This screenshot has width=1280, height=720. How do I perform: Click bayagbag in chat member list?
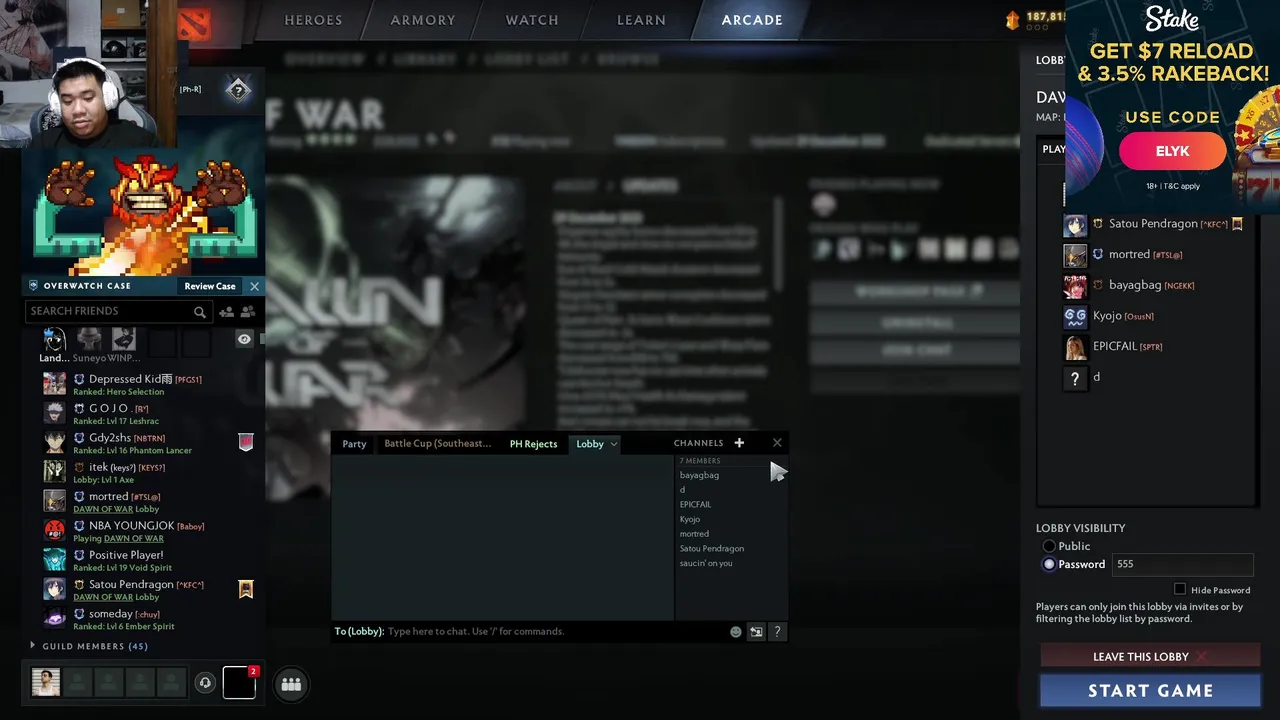[x=699, y=475]
